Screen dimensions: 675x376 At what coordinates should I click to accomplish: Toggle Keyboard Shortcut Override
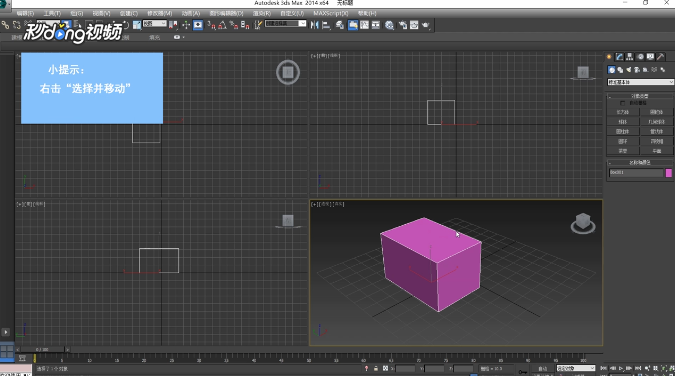point(198,25)
